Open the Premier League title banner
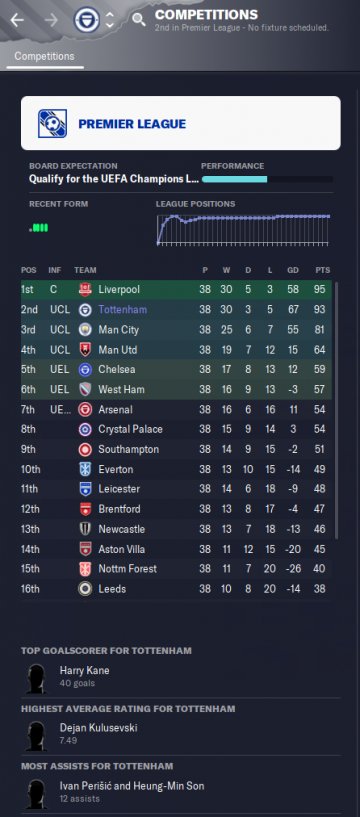Screen dimensions: 360x817 tap(181, 123)
